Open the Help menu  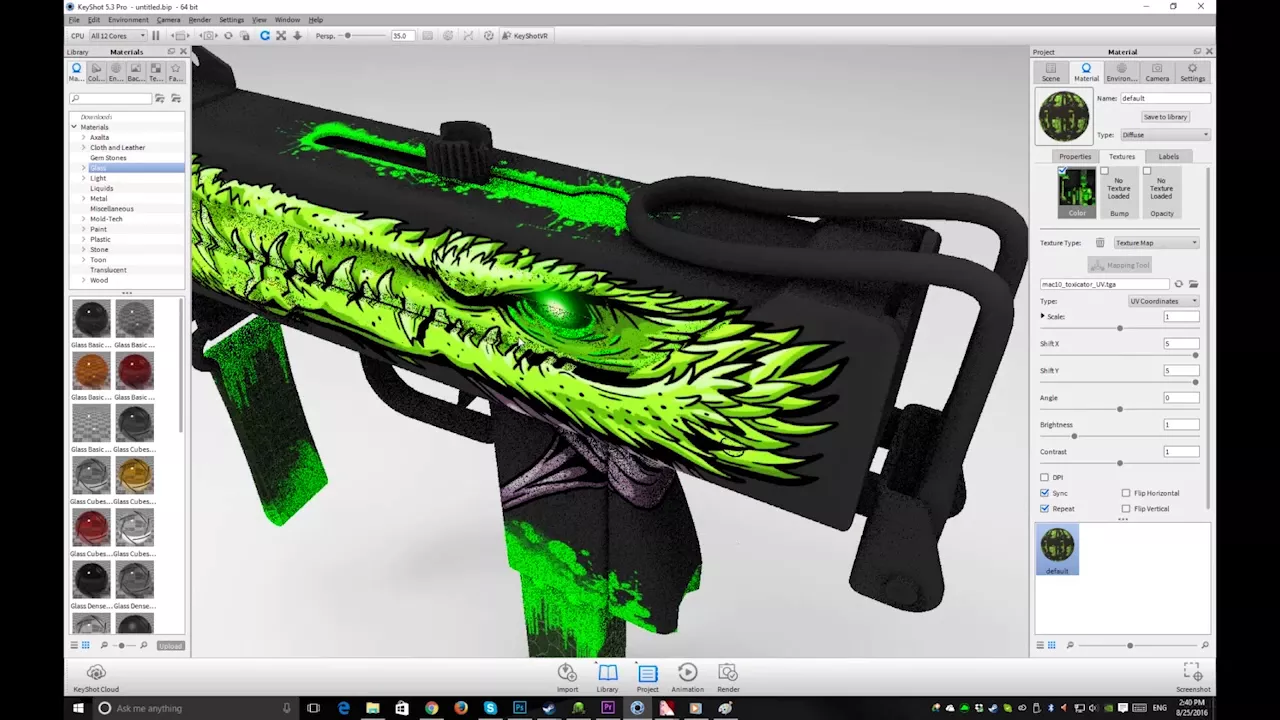(316, 20)
